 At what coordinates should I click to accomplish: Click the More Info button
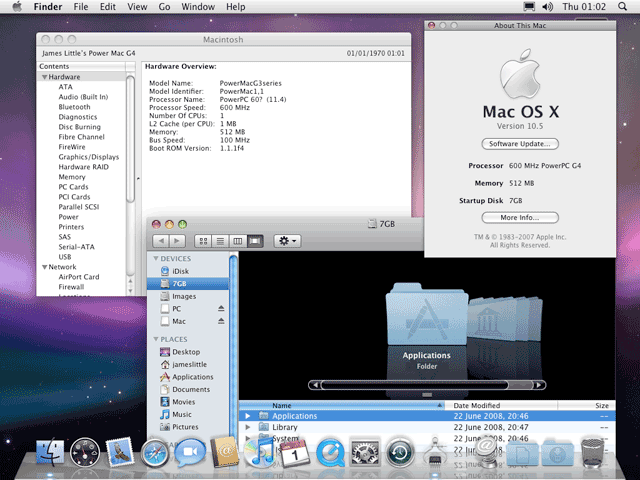[x=519, y=217]
